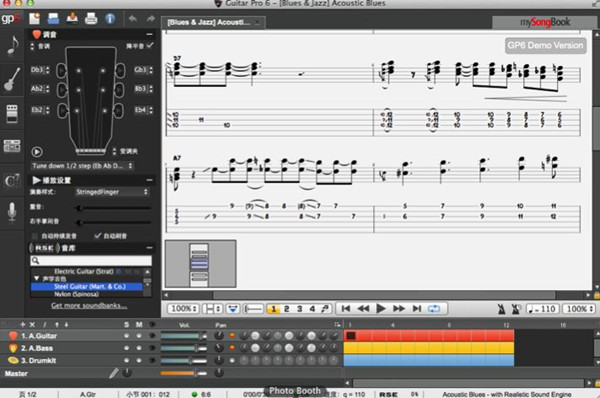This screenshot has width=600, height=398.
Task: Click the undo arrow icon
Action: 132,18
